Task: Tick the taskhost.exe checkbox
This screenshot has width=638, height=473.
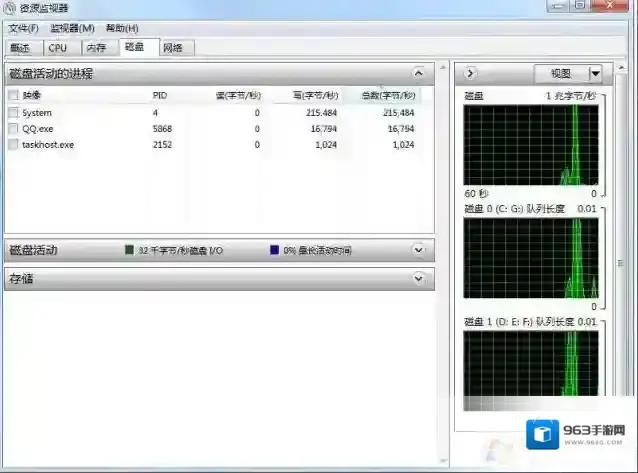Action: point(13,145)
